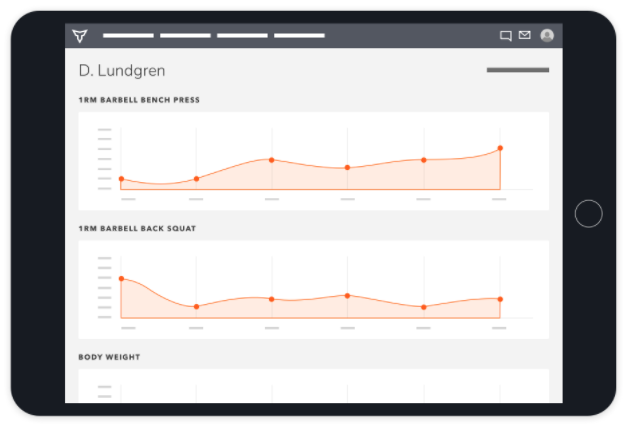Click the Body Weight section title

(109, 357)
